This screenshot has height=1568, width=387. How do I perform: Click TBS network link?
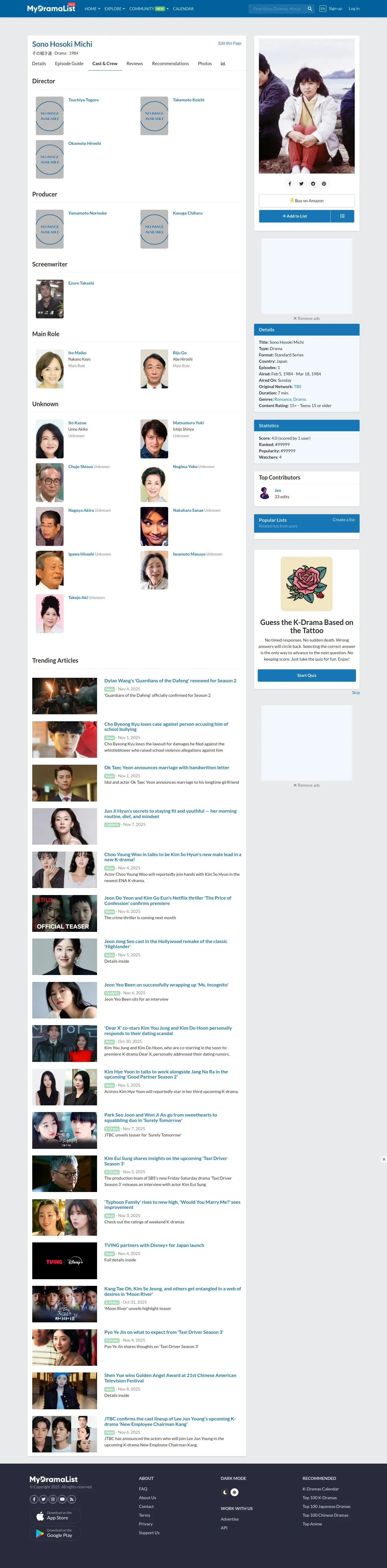click(x=298, y=387)
